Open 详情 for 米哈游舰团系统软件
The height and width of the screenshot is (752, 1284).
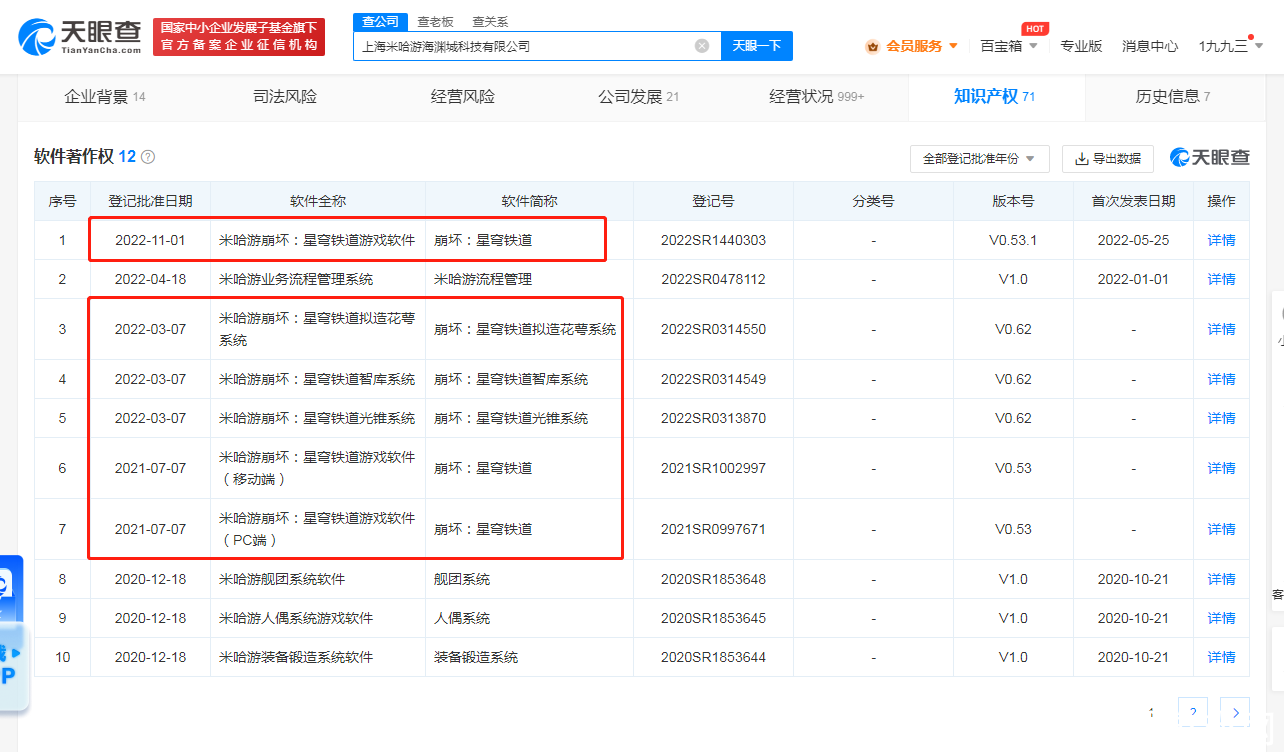[x=1221, y=579]
